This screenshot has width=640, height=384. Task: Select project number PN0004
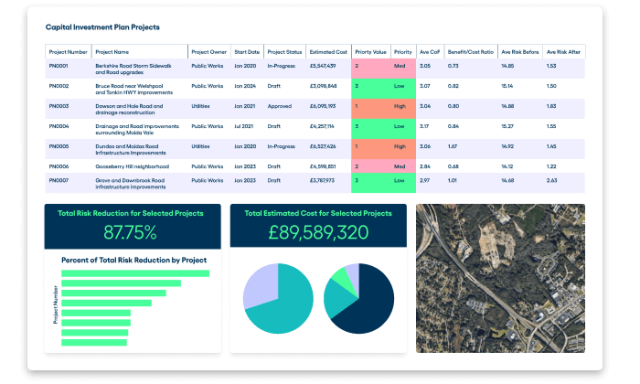pyautogui.click(x=59, y=126)
